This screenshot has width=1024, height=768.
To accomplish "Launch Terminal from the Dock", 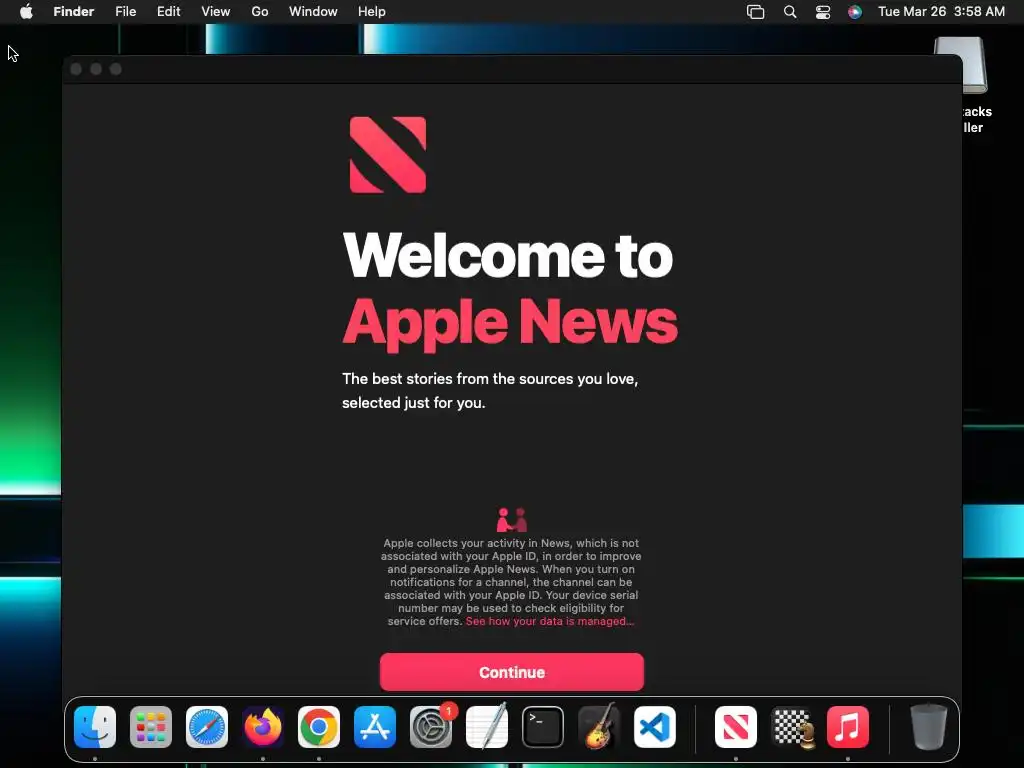I will point(543,727).
